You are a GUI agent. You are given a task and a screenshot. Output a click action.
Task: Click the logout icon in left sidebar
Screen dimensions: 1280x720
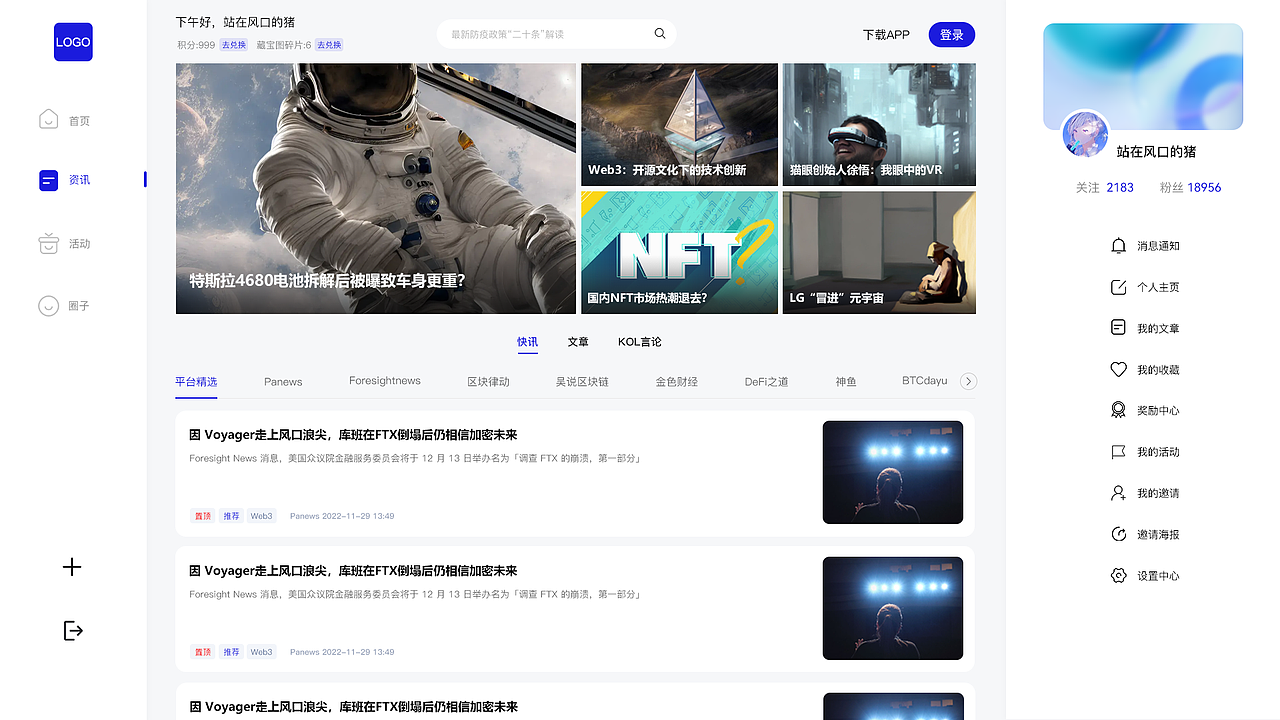pos(73,631)
